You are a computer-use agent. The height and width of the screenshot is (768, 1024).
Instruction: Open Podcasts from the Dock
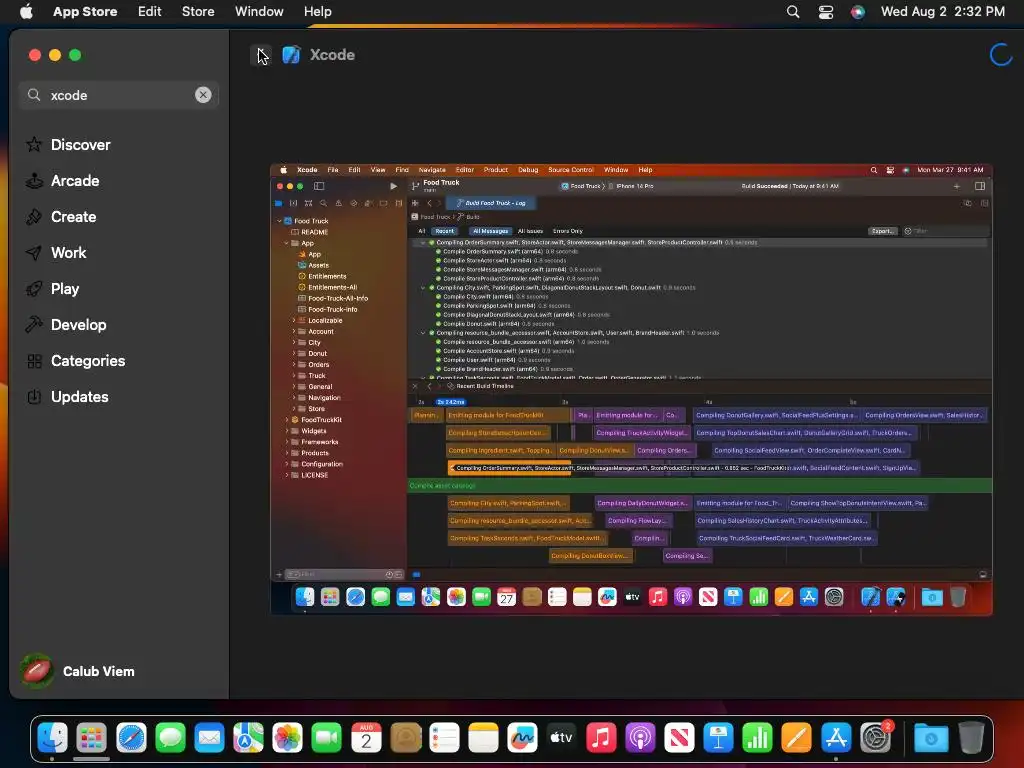click(x=640, y=738)
